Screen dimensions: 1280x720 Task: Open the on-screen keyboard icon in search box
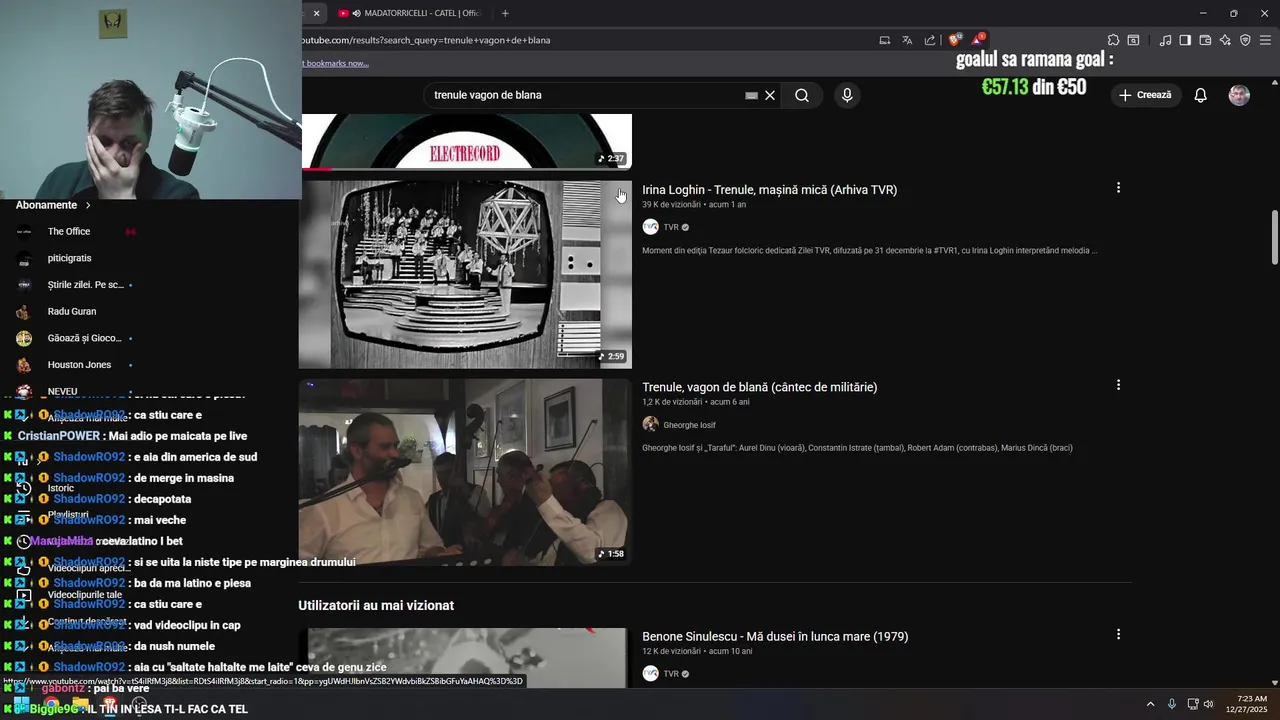[751, 95]
